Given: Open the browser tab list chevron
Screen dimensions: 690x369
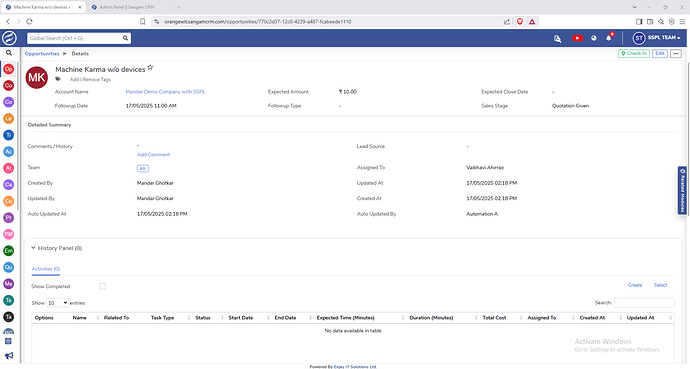Looking at the screenshot, I should 634,7.
